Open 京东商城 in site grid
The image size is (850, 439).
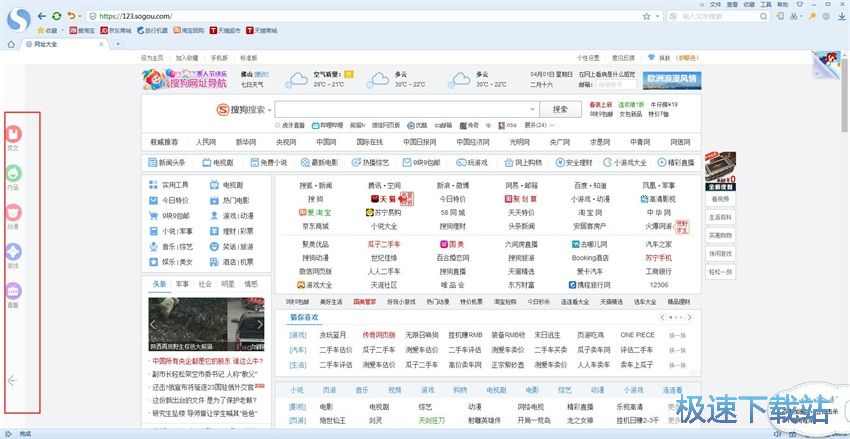(x=315, y=226)
